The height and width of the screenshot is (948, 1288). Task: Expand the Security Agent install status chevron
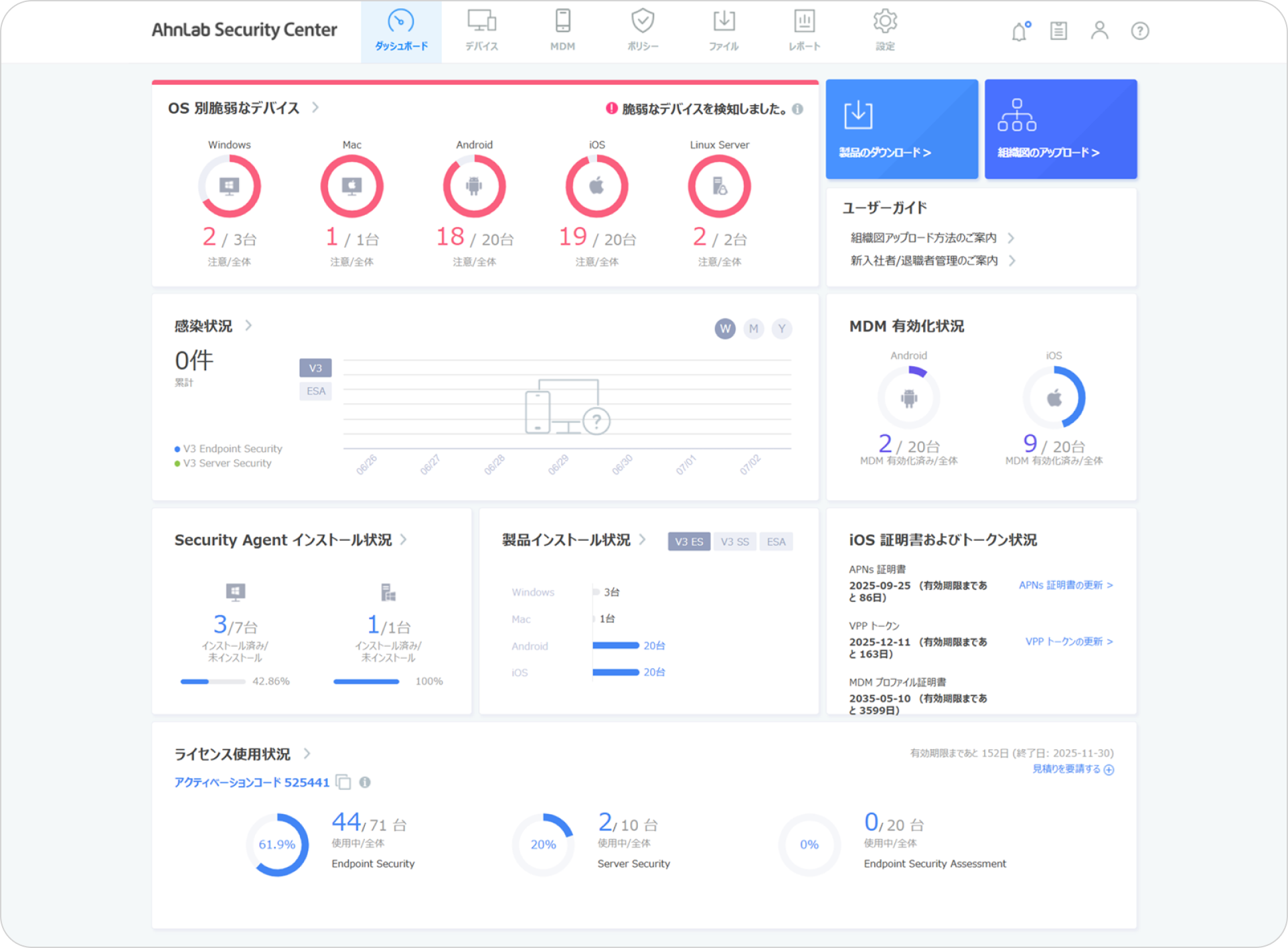pyautogui.click(x=403, y=540)
